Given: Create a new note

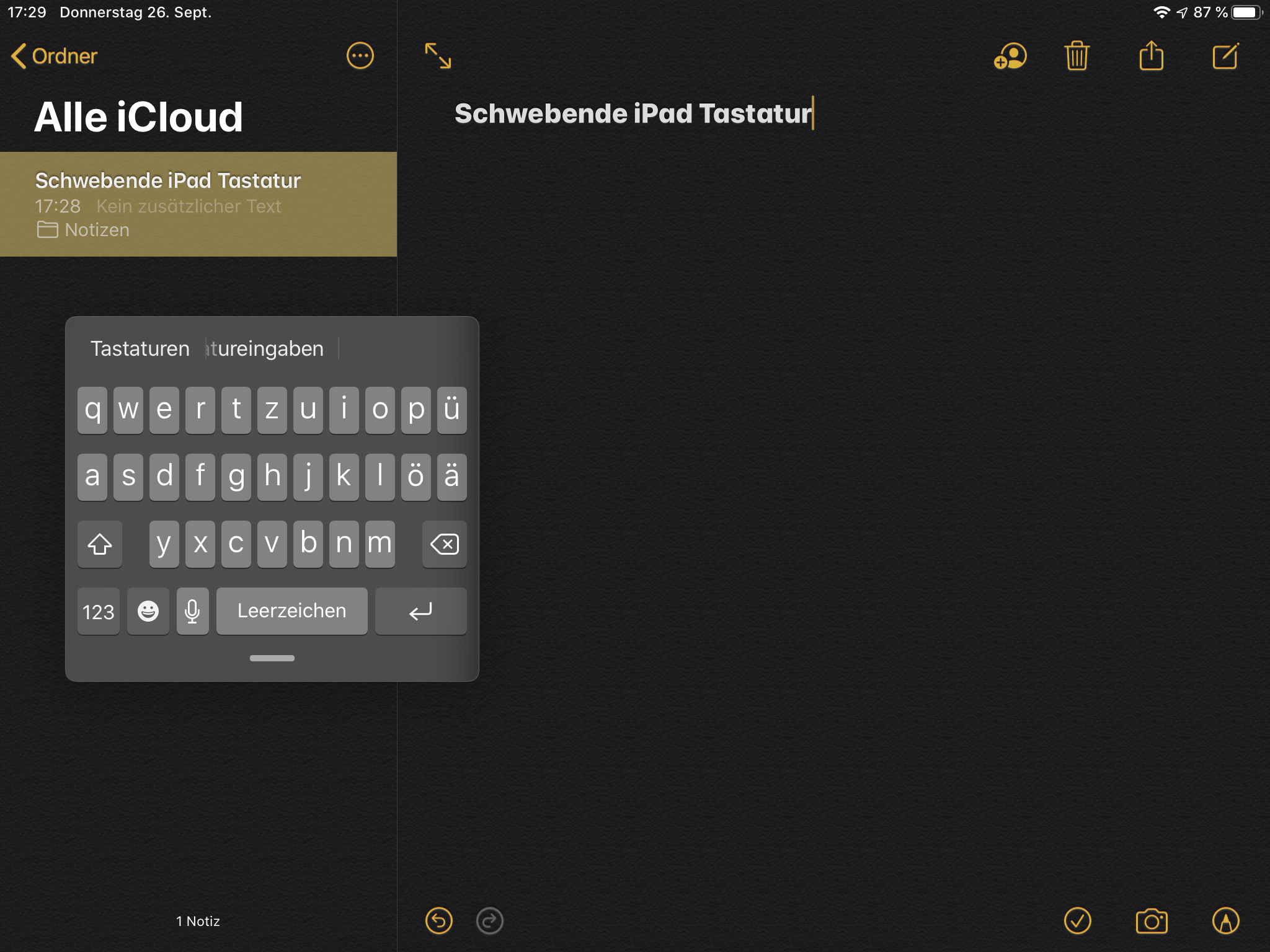Looking at the screenshot, I should [x=1226, y=56].
